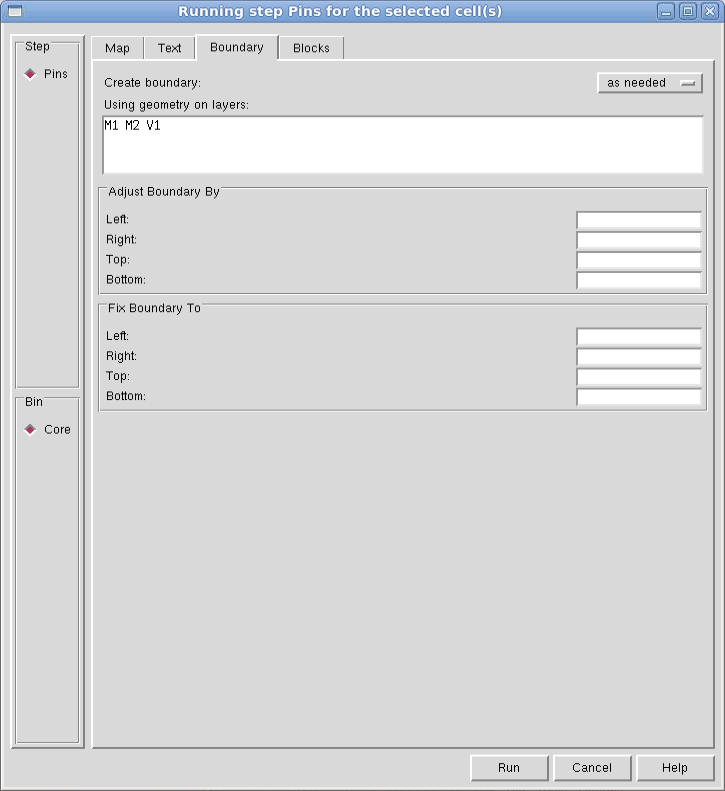Image resolution: width=725 pixels, height=791 pixels.
Task: Switch to the Text tab
Action: [x=170, y=48]
